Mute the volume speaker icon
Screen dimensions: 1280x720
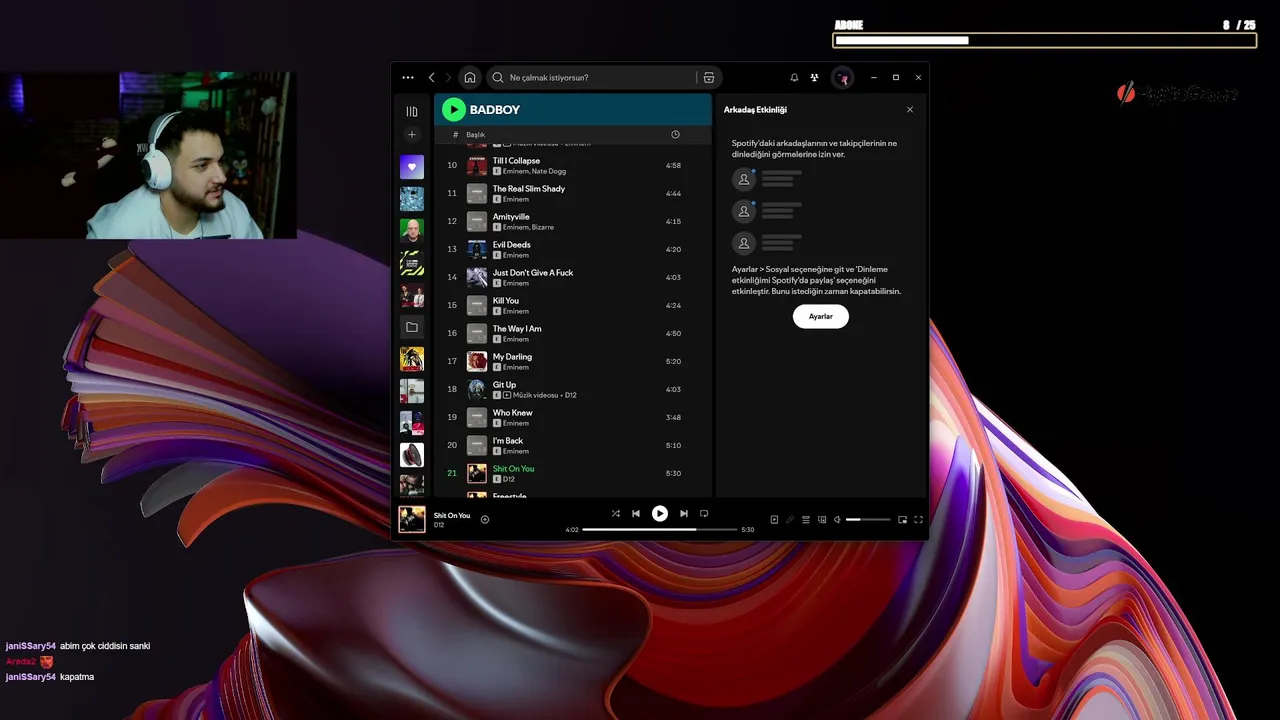[x=838, y=519]
